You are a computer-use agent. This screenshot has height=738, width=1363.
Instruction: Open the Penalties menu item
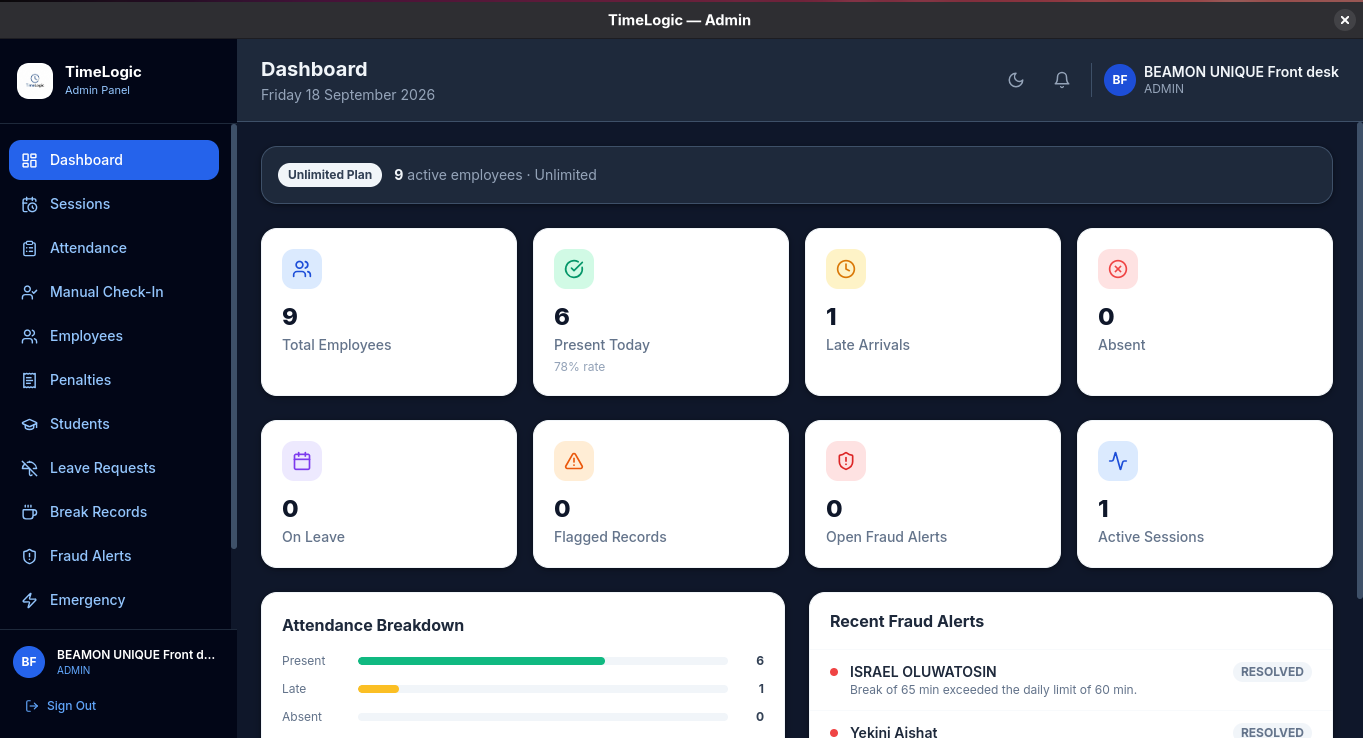point(114,380)
